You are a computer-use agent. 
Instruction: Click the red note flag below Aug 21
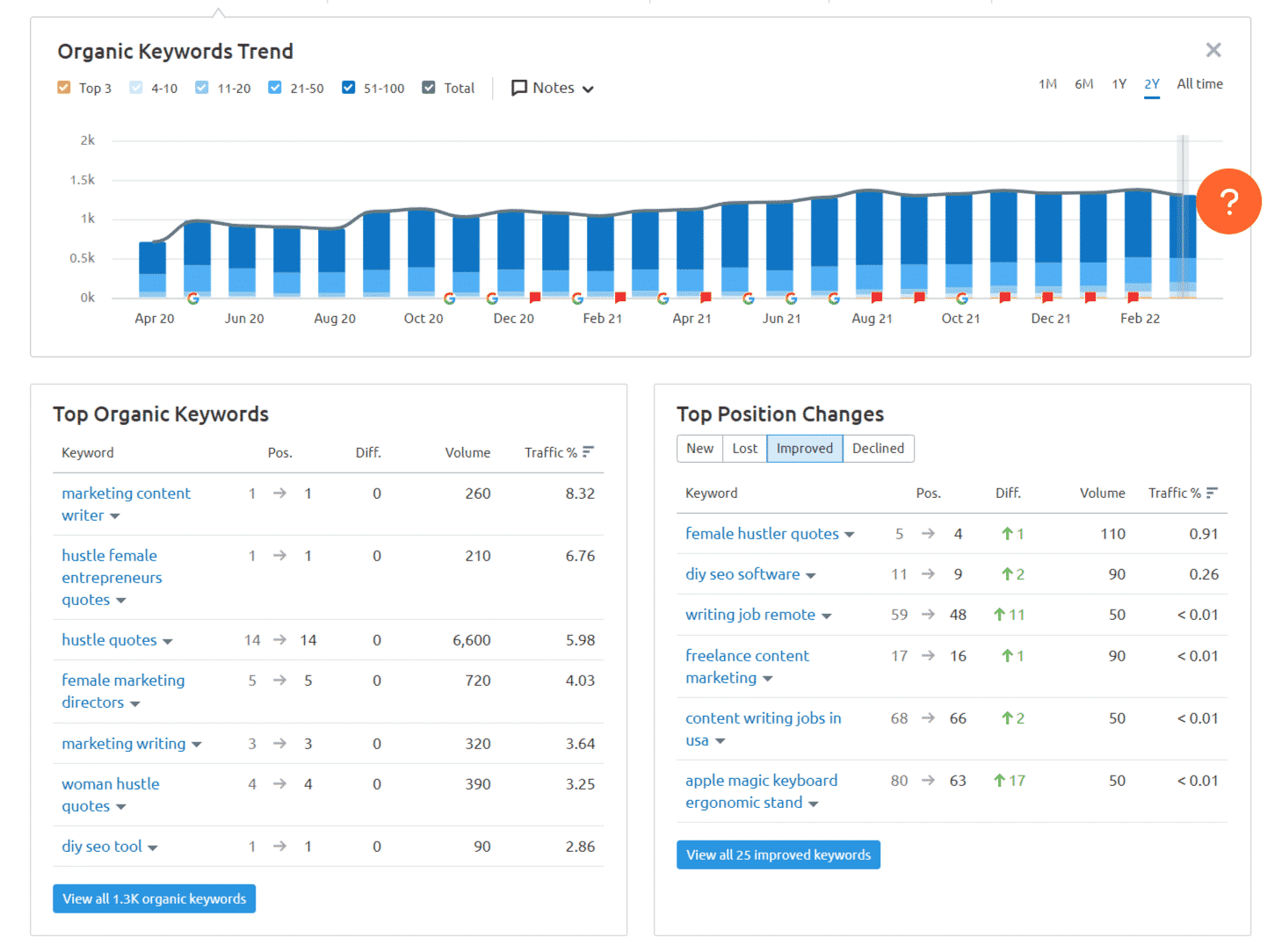point(876,298)
